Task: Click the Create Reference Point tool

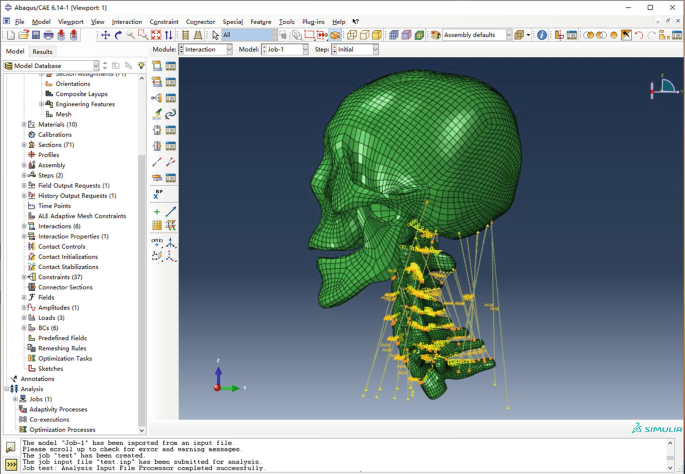Action: pyautogui.click(x=157, y=194)
